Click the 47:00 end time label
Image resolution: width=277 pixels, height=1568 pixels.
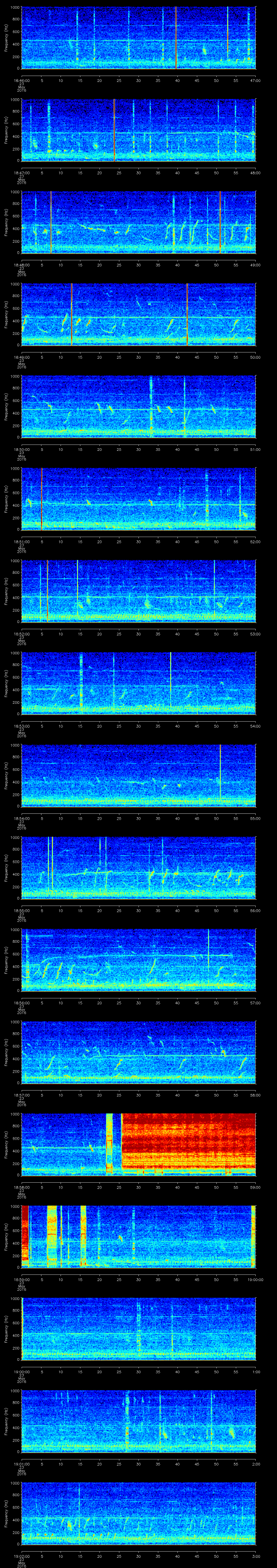[255, 80]
